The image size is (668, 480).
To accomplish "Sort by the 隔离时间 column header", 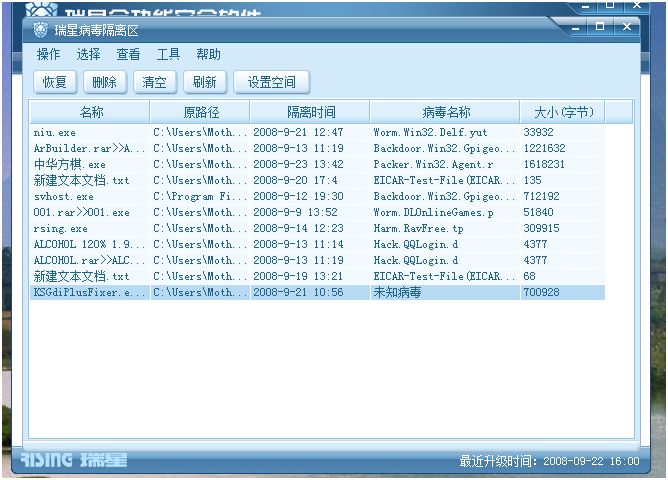I will pyautogui.click(x=310, y=112).
